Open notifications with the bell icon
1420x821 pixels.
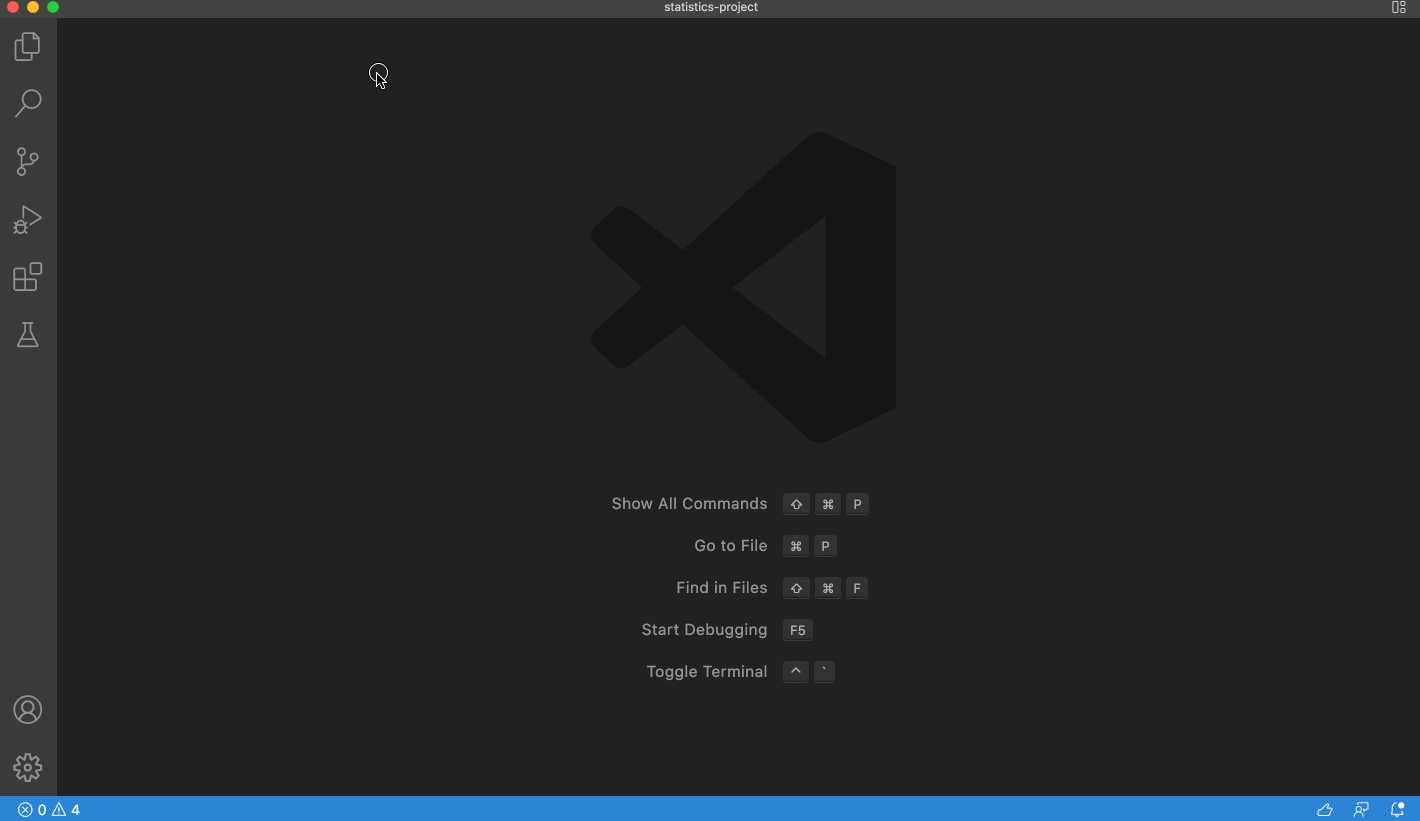(x=1398, y=810)
